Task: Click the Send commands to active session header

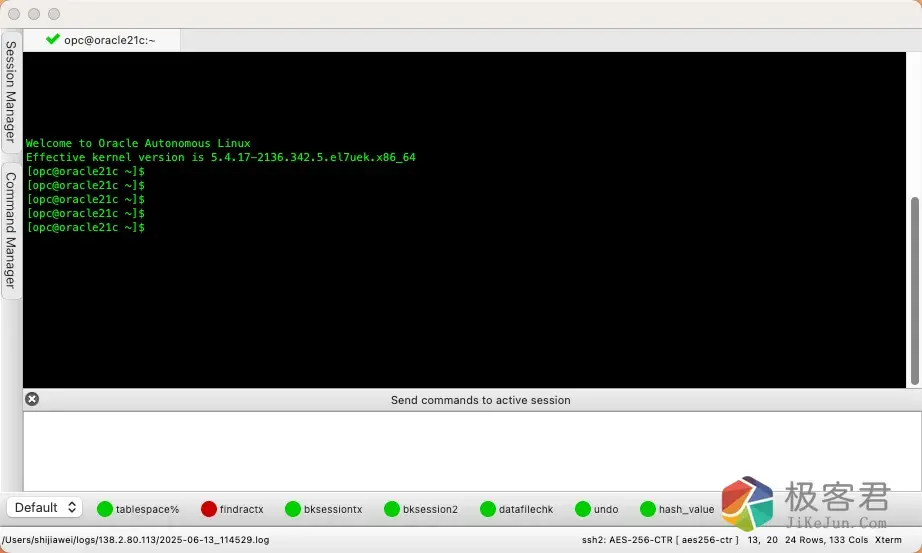Action: [480, 400]
